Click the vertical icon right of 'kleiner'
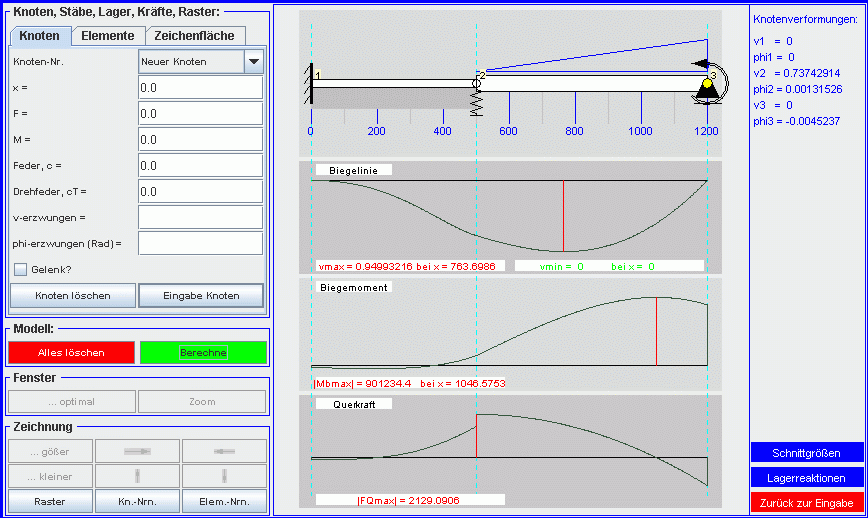Viewport: 868px width, 518px height. coord(138,476)
